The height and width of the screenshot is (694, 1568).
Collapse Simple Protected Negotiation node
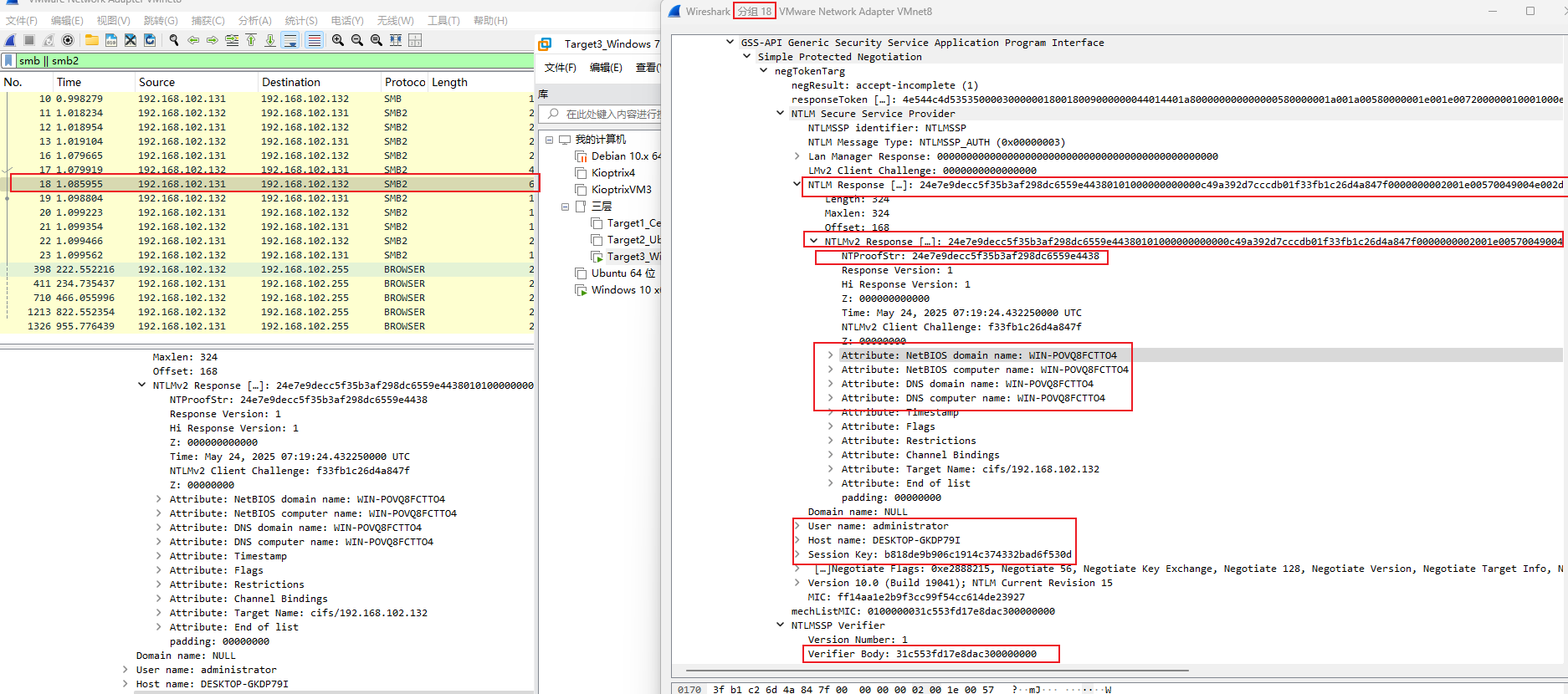[746, 56]
